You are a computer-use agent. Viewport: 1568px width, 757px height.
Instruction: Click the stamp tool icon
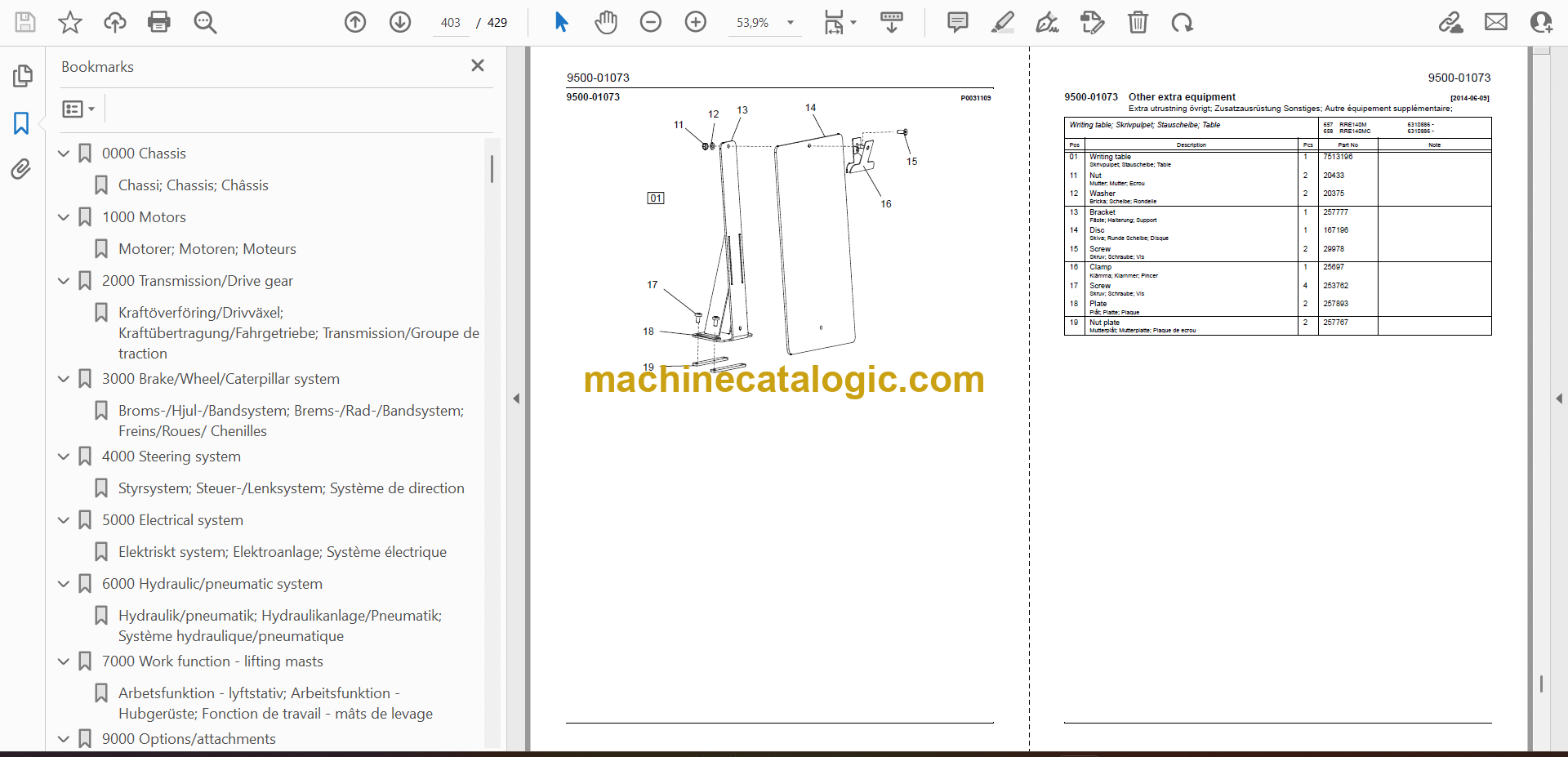(1093, 22)
